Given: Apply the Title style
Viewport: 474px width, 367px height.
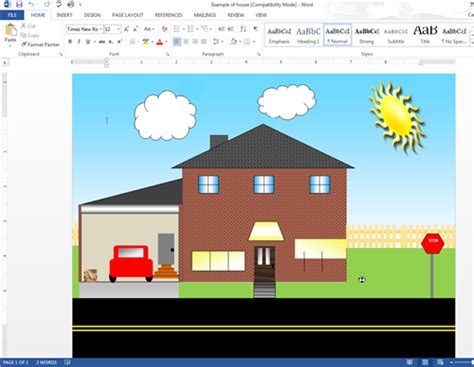Looking at the screenshot, I should (x=425, y=35).
